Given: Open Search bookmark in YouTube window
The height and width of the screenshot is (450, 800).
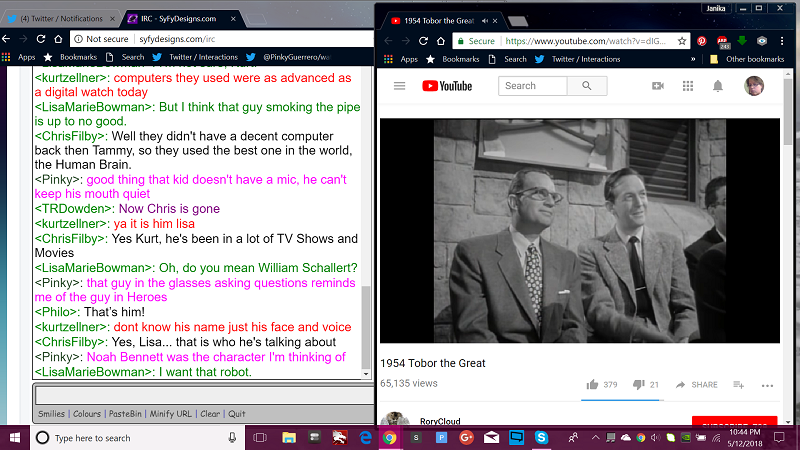Looking at the screenshot, I should pyautogui.click(x=508, y=59).
